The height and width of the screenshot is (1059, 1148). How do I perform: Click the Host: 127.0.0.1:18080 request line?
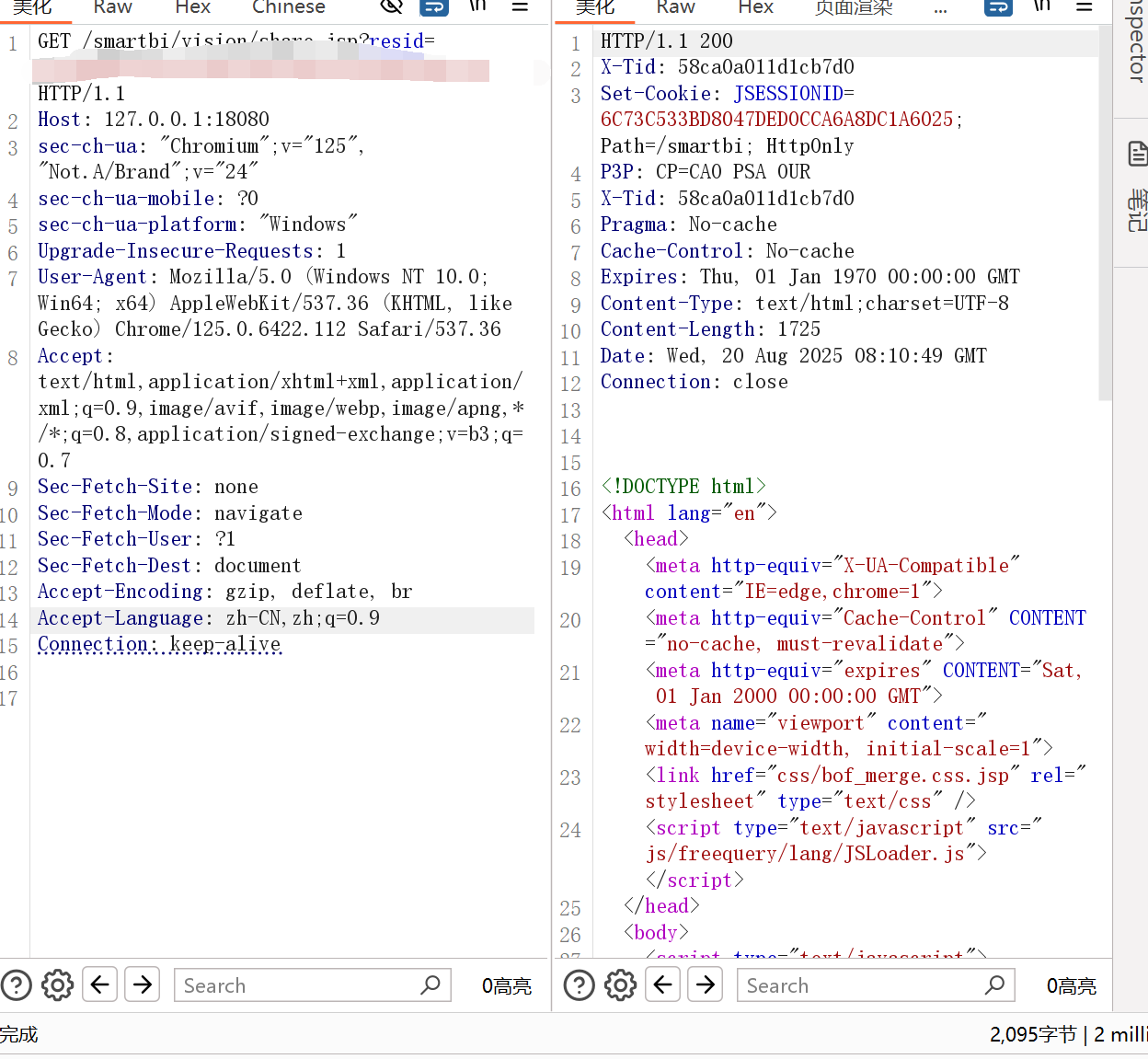tap(154, 120)
